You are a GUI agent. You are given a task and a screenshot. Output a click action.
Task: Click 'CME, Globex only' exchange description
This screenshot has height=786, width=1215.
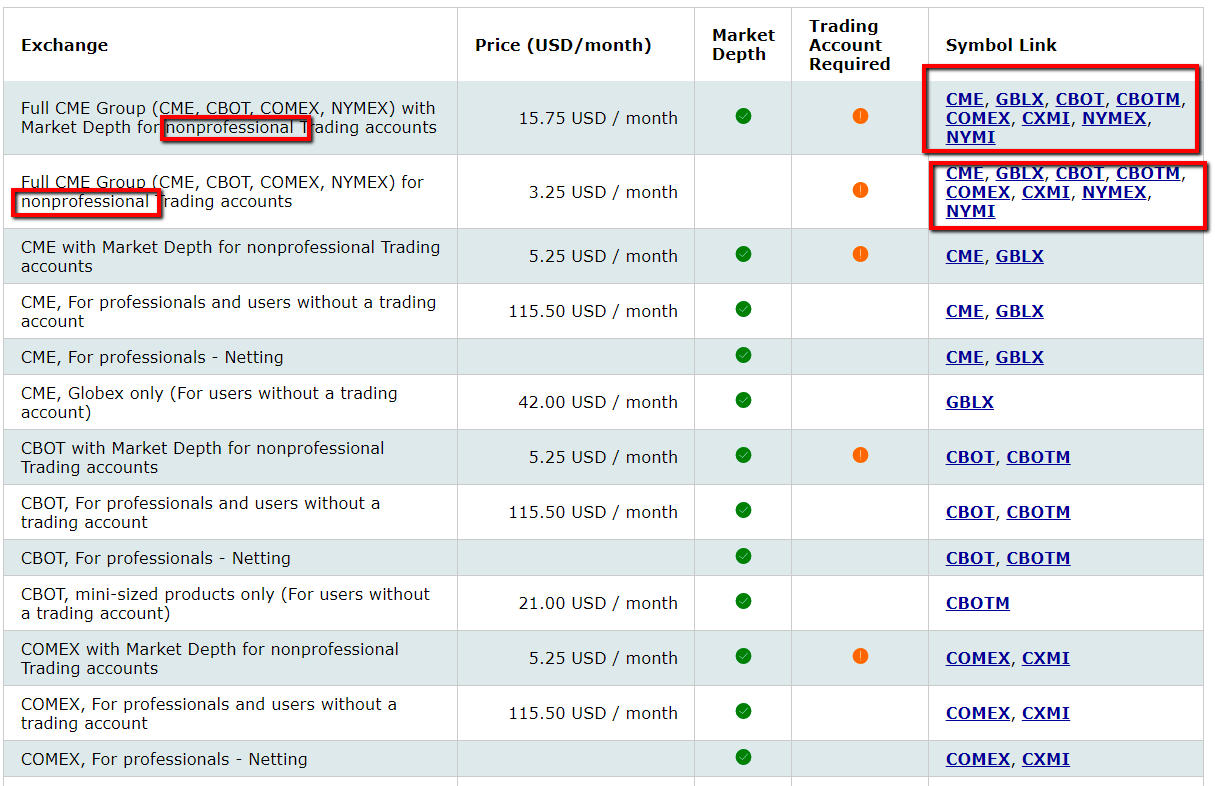pyautogui.click(x=209, y=402)
